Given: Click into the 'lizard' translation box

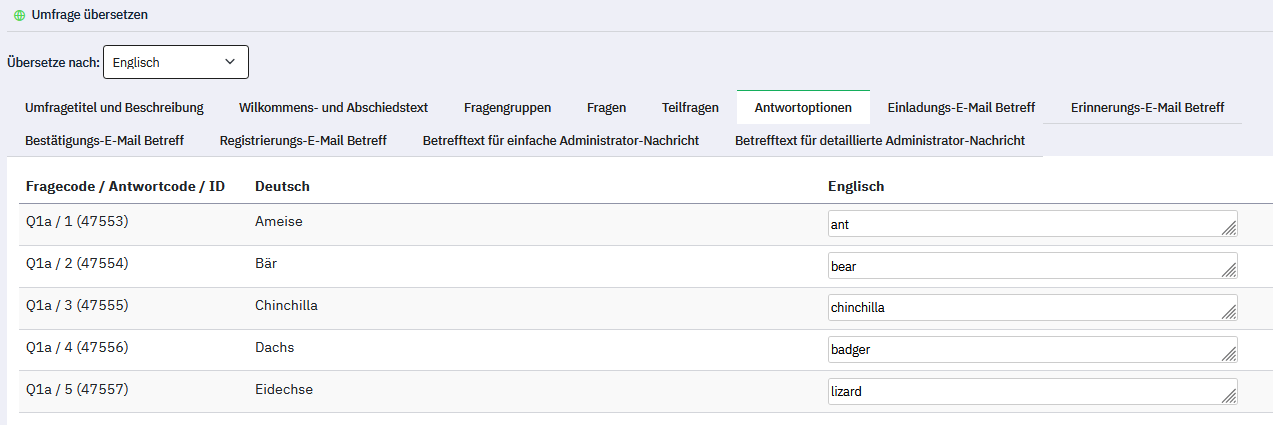Looking at the screenshot, I should click(x=1020, y=392).
